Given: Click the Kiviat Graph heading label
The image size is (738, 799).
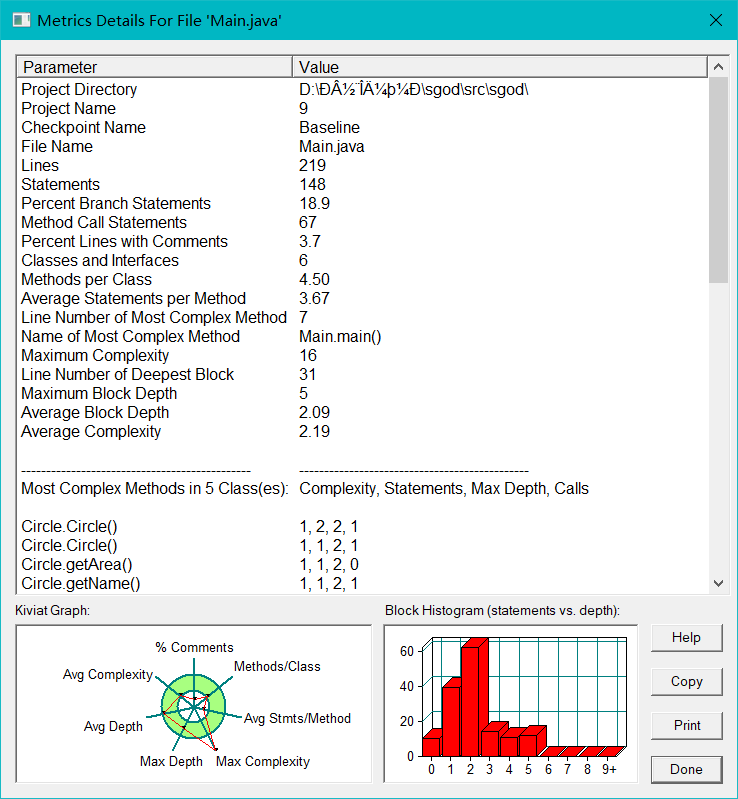Looking at the screenshot, I should tap(52, 610).
